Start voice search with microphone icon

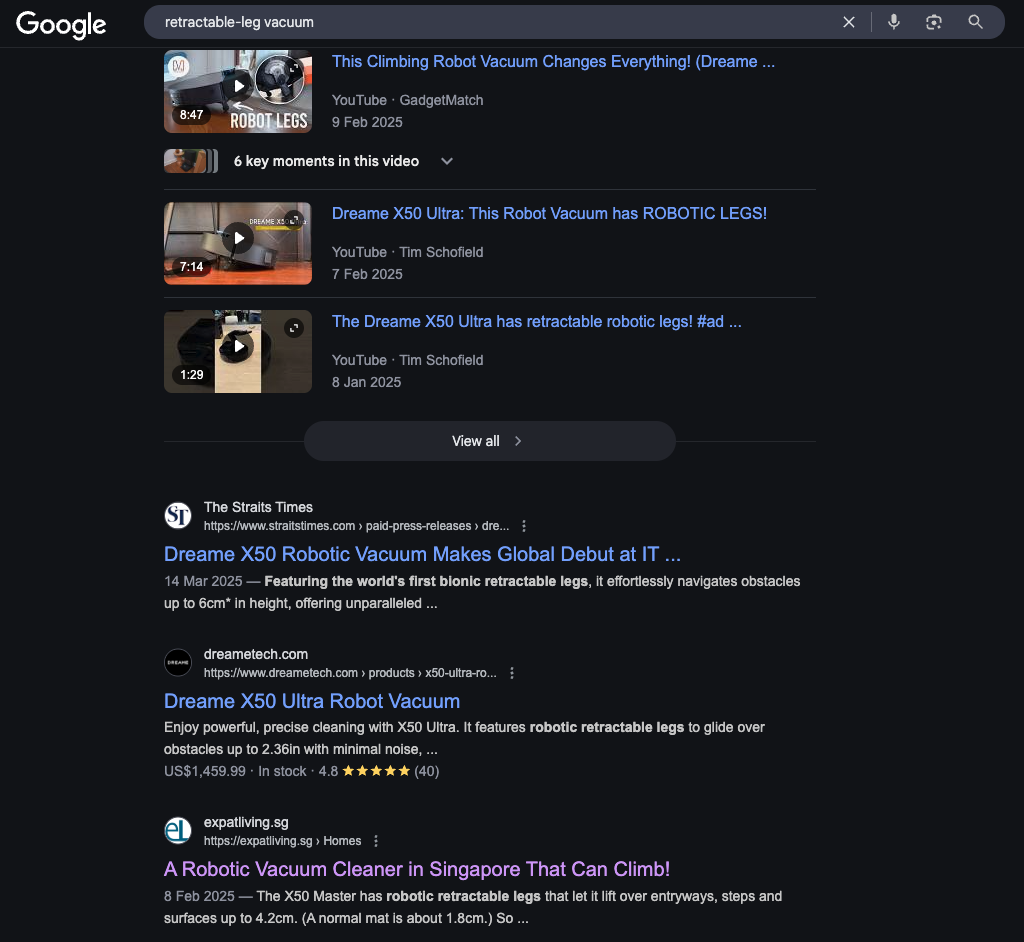pyautogui.click(x=893, y=22)
